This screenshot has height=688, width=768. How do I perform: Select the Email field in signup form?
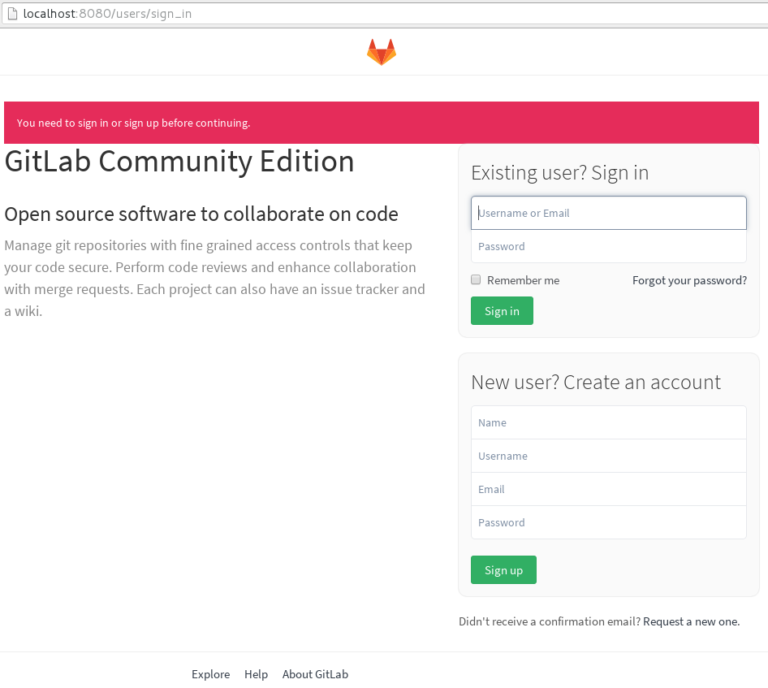click(x=608, y=489)
